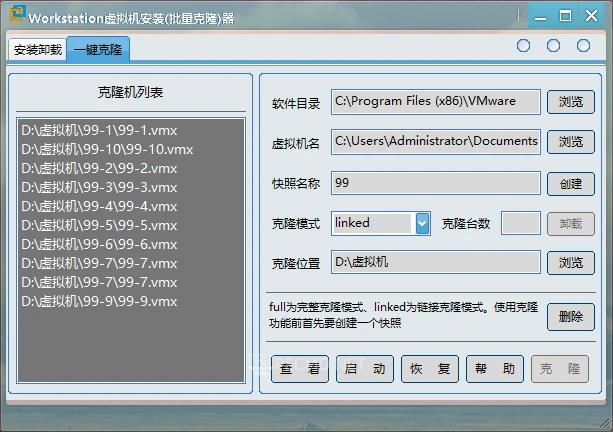
Task: Click the 卸载 button
Action: [571, 224]
